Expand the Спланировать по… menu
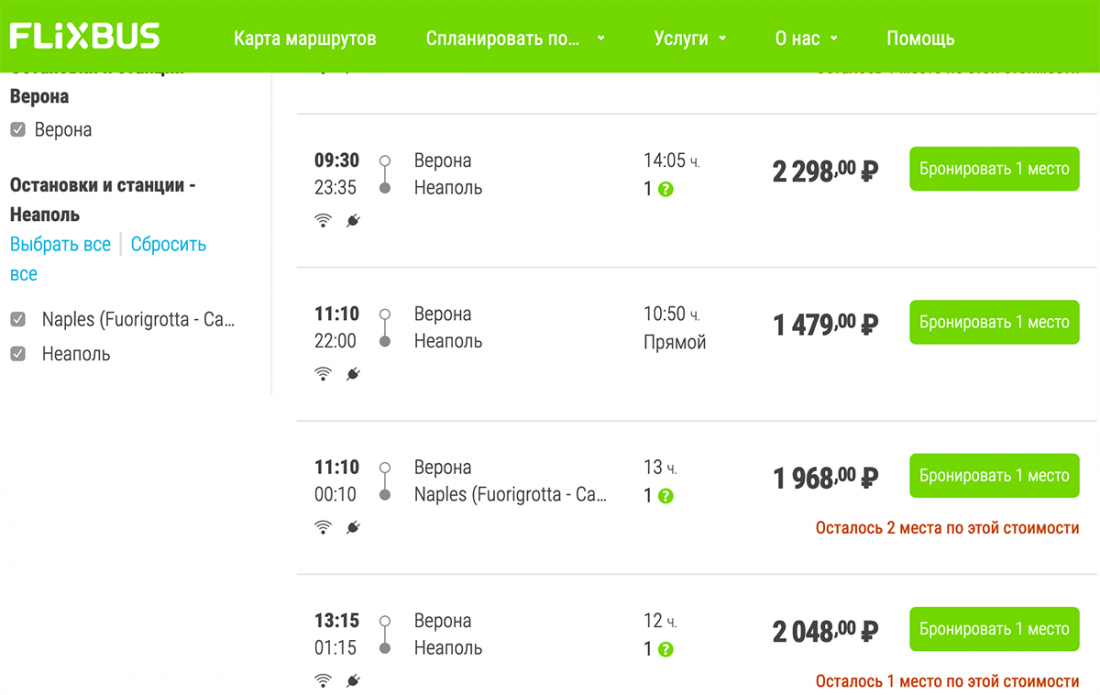 (x=514, y=39)
